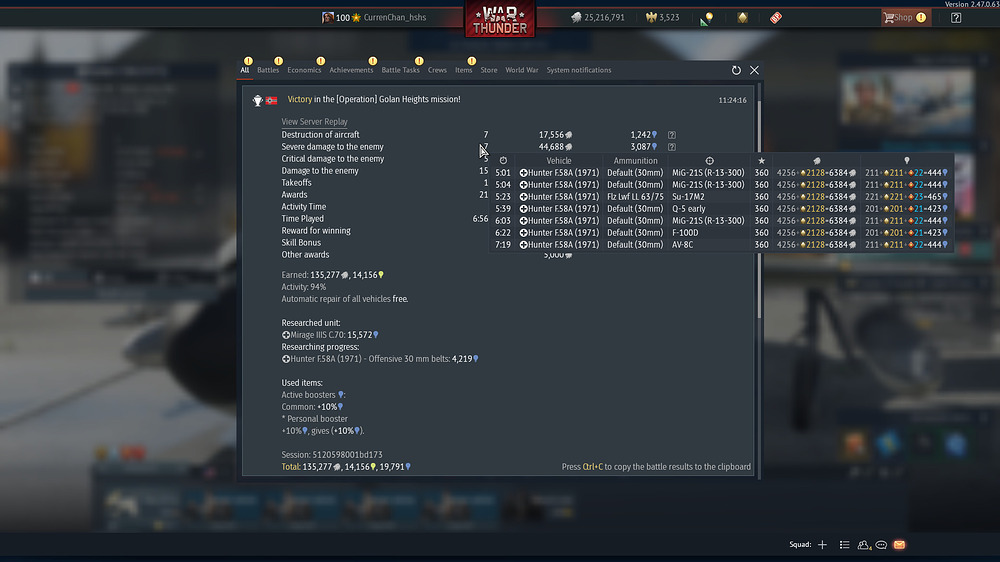Click the tooltip row for AV-8C target
Screen dimensions: 1000x562
click(x=721, y=245)
